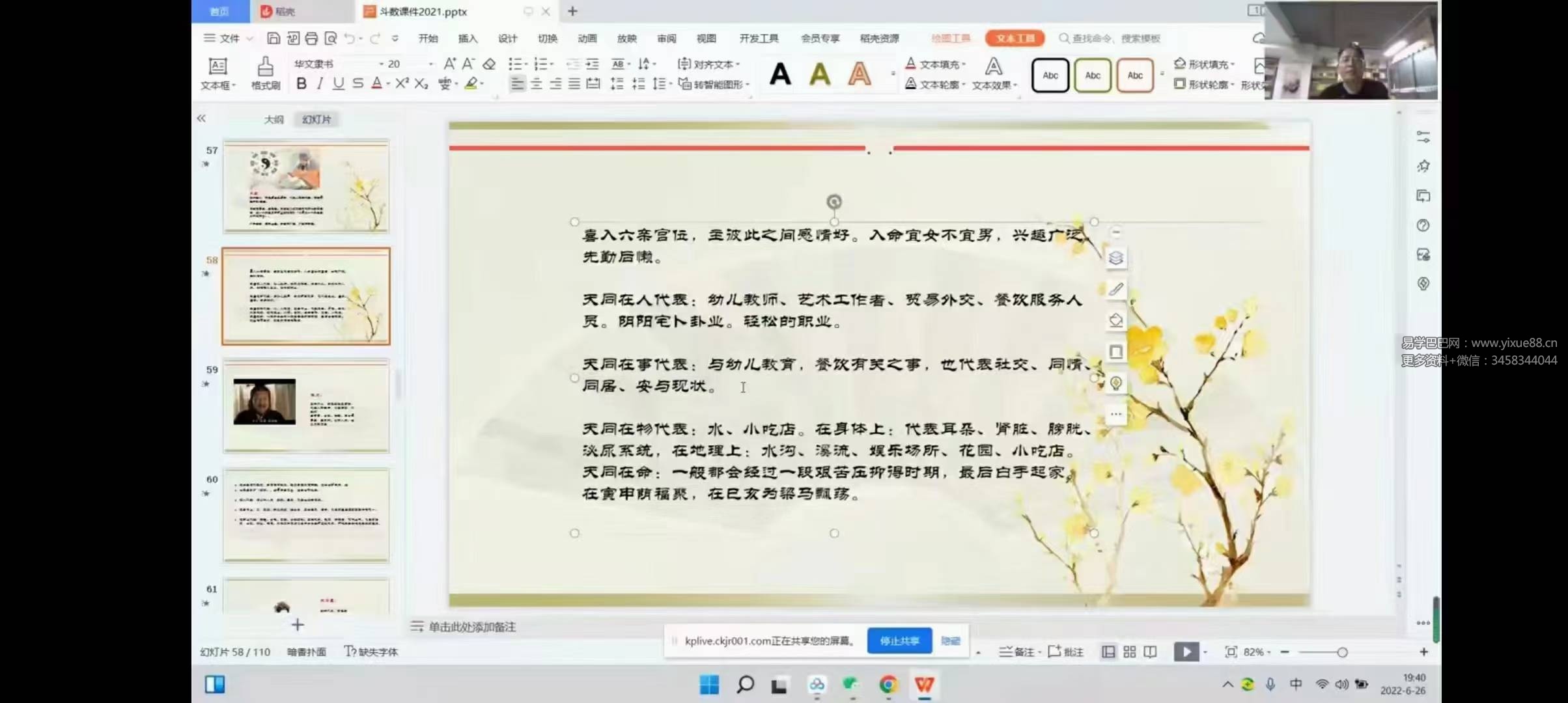This screenshot has height=703, width=1568.
Task: Open the 文本框 text box tool
Action: tap(217, 73)
